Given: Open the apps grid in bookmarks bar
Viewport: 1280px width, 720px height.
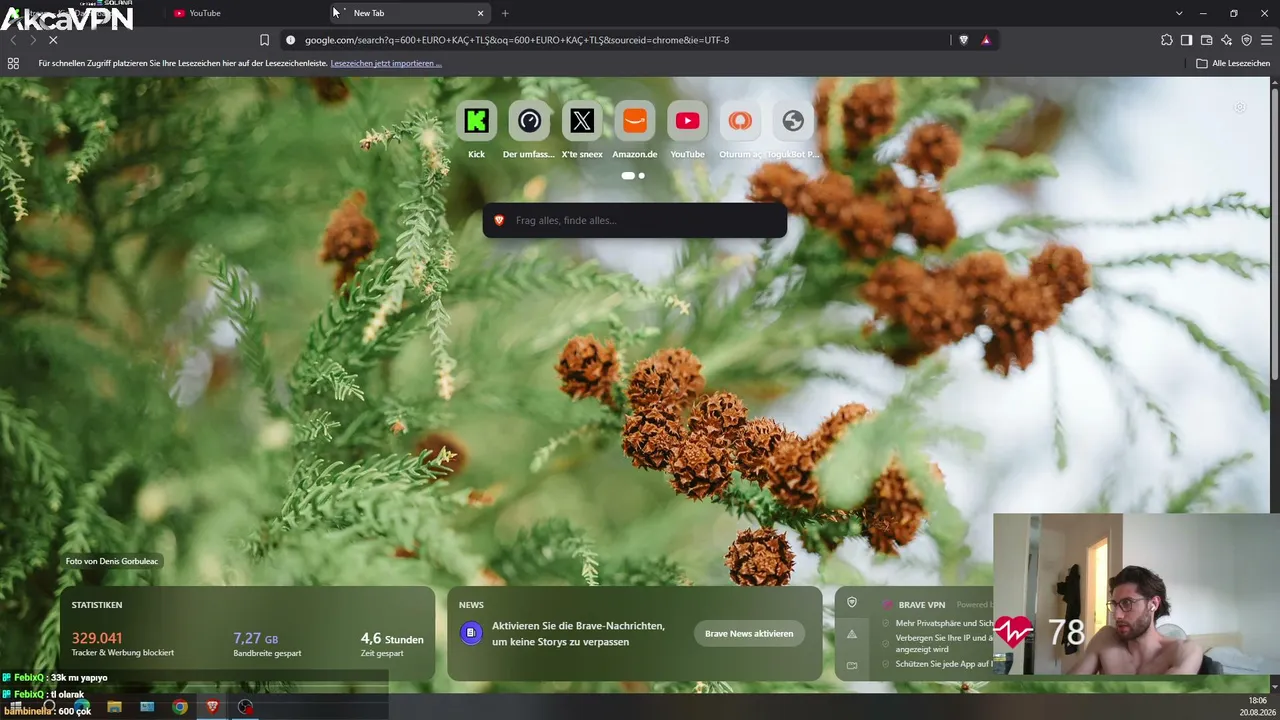Looking at the screenshot, I should click(13, 63).
